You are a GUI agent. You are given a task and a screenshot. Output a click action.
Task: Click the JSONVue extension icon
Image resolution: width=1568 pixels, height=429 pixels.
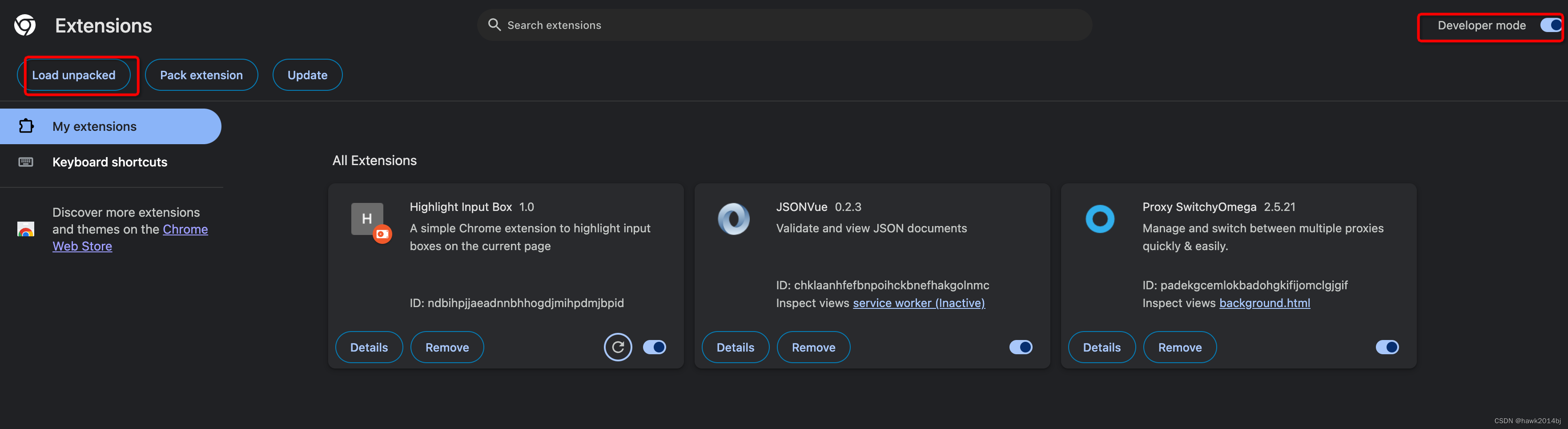[x=733, y=219]
